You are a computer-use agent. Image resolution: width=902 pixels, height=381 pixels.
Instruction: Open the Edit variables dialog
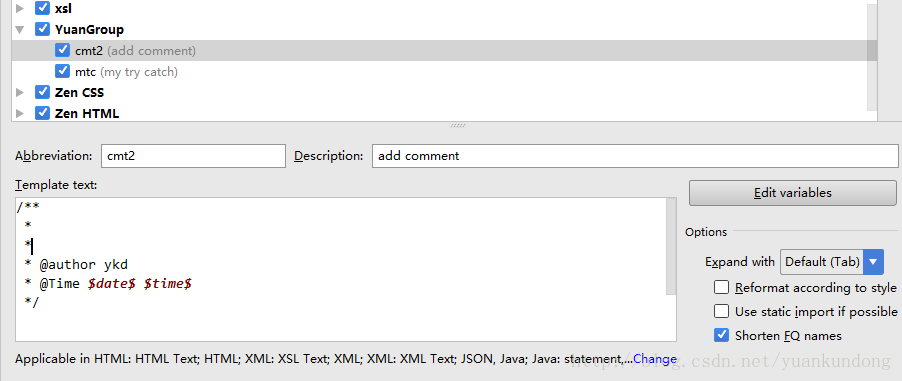coord(793,193)
